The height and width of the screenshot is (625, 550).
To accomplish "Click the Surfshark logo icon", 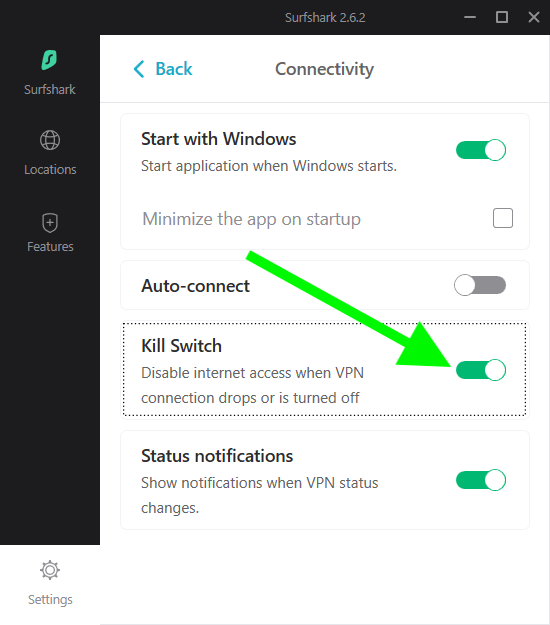I will [x=49, y=60].
